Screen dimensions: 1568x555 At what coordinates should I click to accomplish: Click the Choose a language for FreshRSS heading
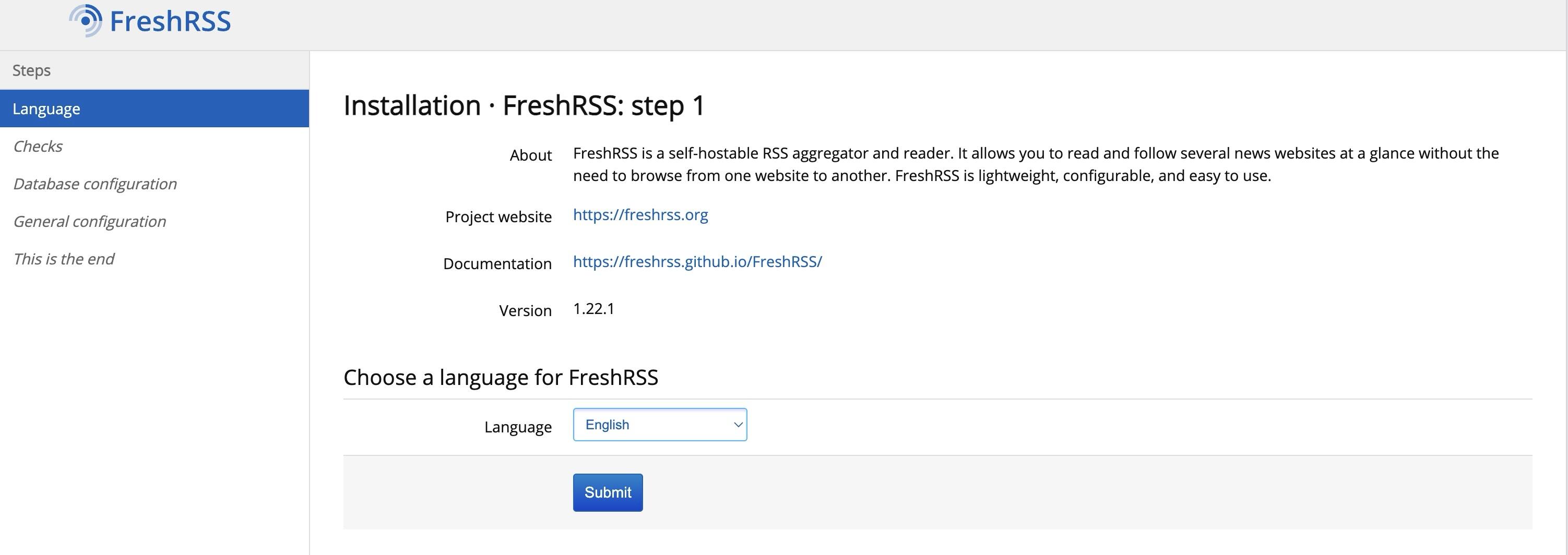(x=501, y=377)
